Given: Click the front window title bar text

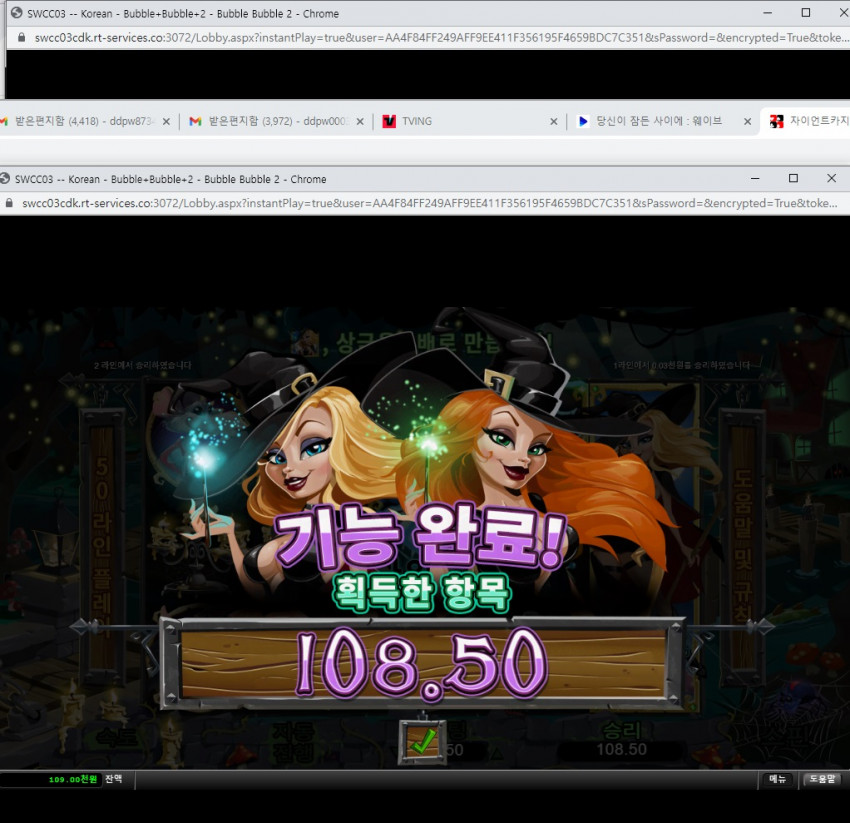Looking at the screenshot, I should tap(170, 179).
